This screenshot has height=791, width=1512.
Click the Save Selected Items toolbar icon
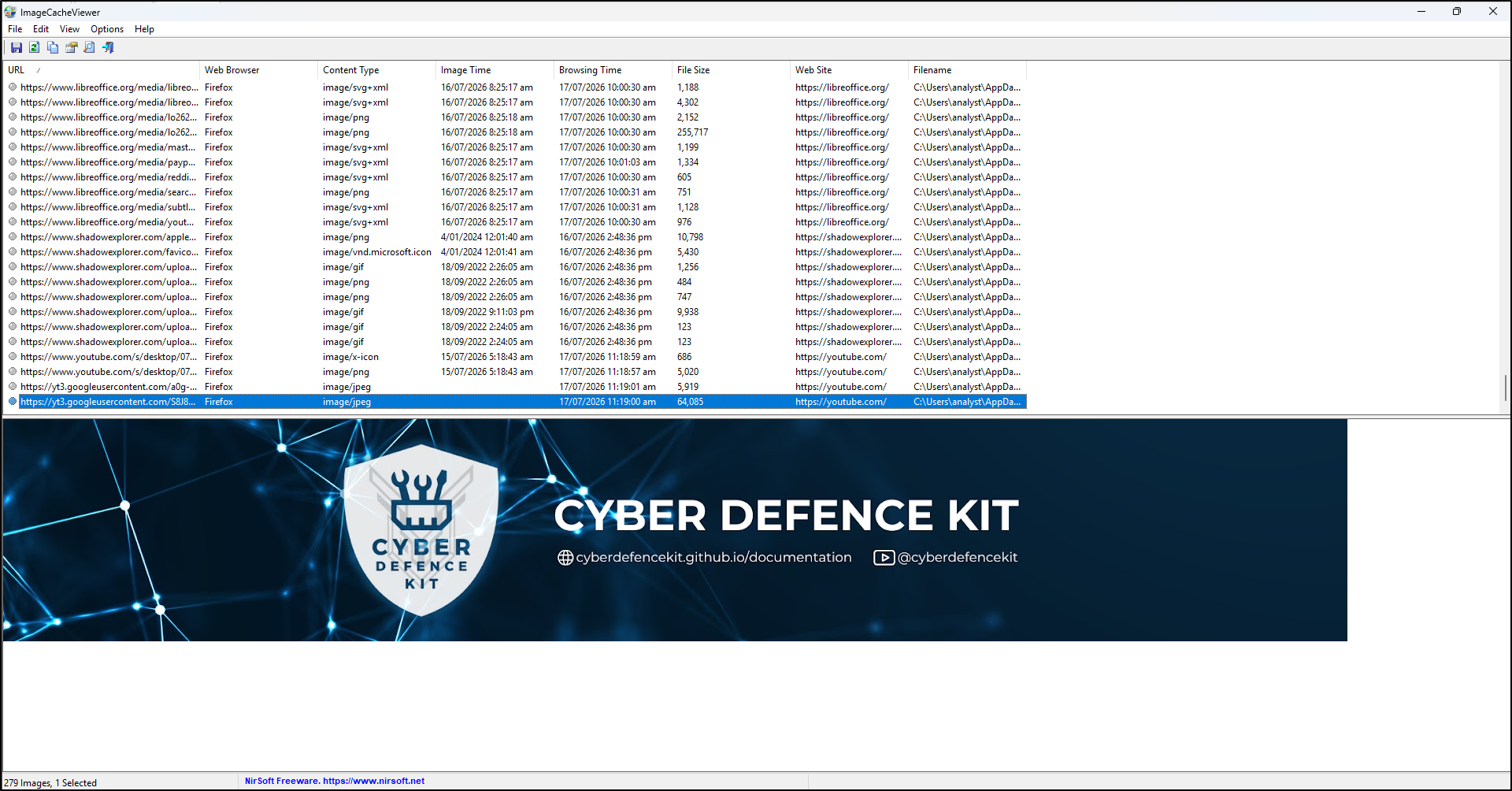tap(16, 47)
